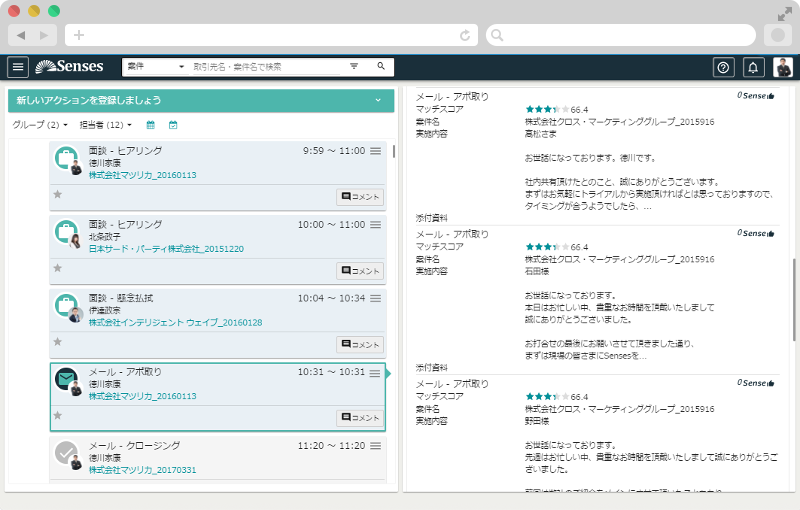Open the notifications bell
800x510 pixels.
click(753, 67)
